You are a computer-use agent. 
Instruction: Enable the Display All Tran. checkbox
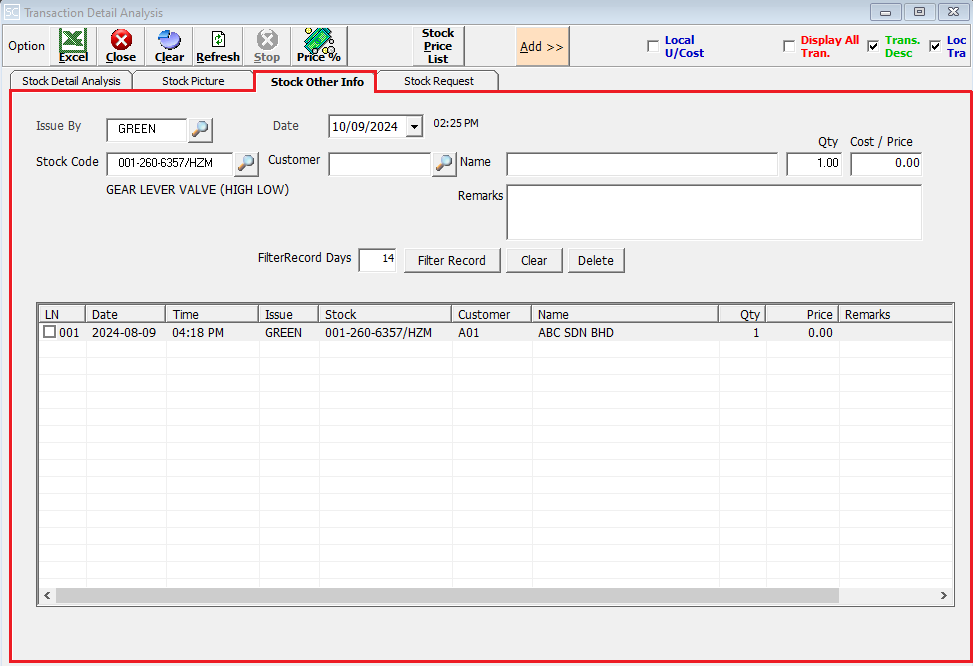pos(789,47)
